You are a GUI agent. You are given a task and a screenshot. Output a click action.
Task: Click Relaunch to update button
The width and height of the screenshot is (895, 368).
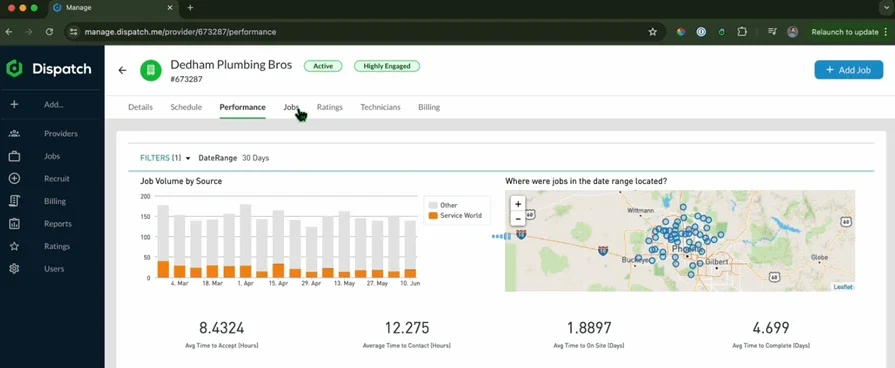(x=845, y=32)
